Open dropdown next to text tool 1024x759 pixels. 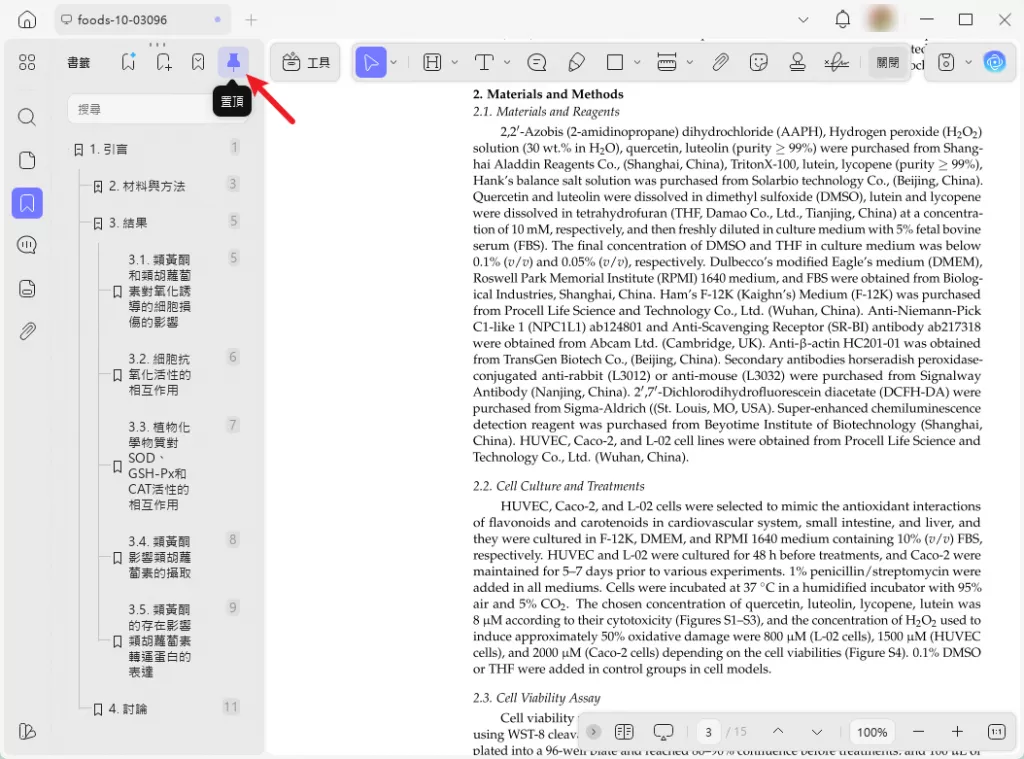(x=507, y=62)
